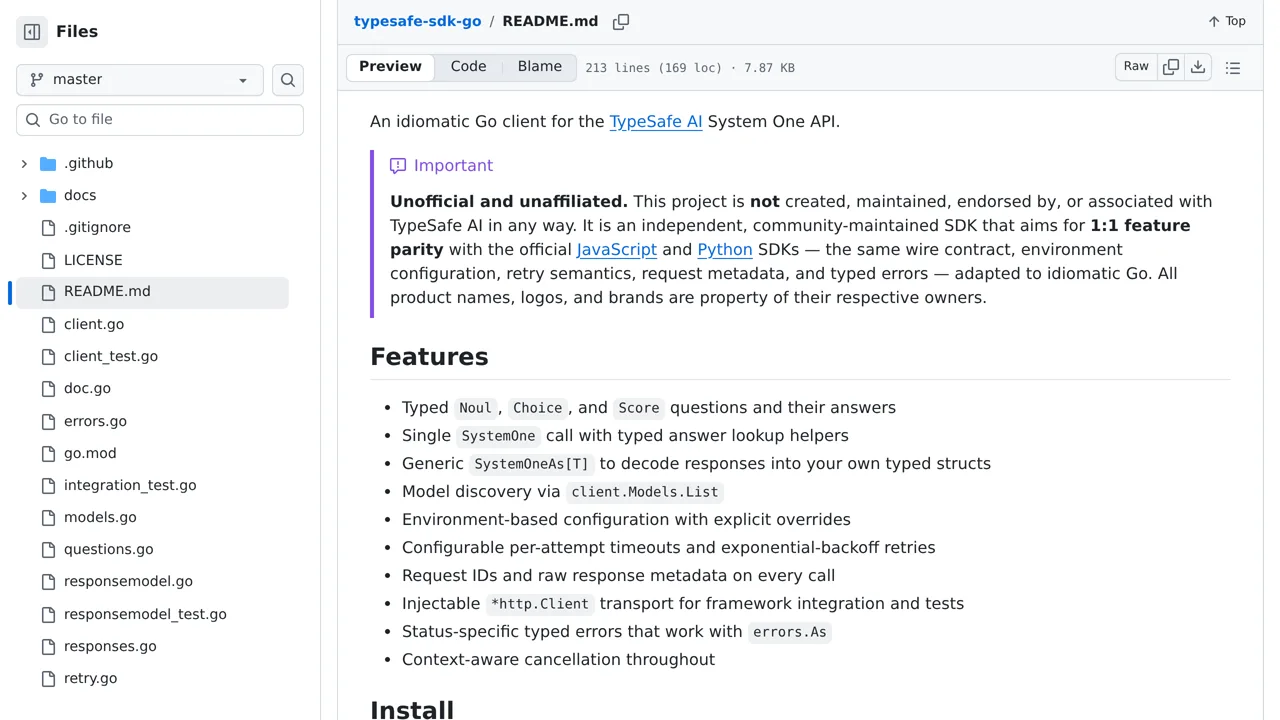Open integration_test.go from the file tree
This screenshot has height=720, width=1280.
[x=130, y=485]
